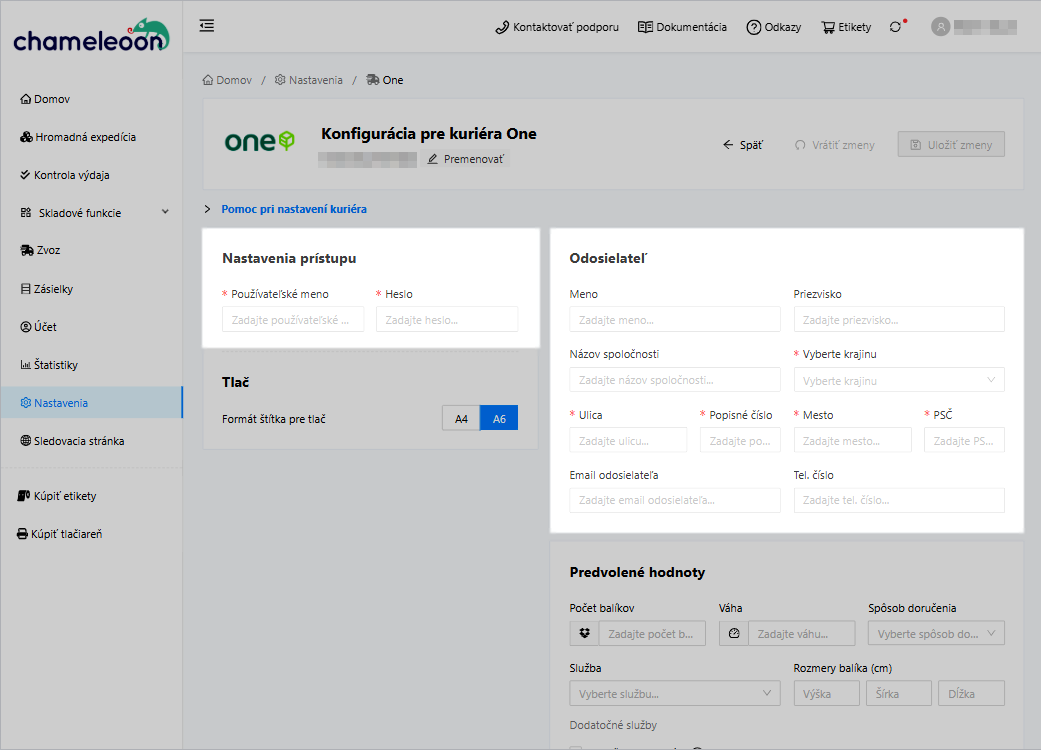This screenshot has height=750, width=1041.
Task: Open the Vyberte službu dropdown
Action: [x=675, y=694]
